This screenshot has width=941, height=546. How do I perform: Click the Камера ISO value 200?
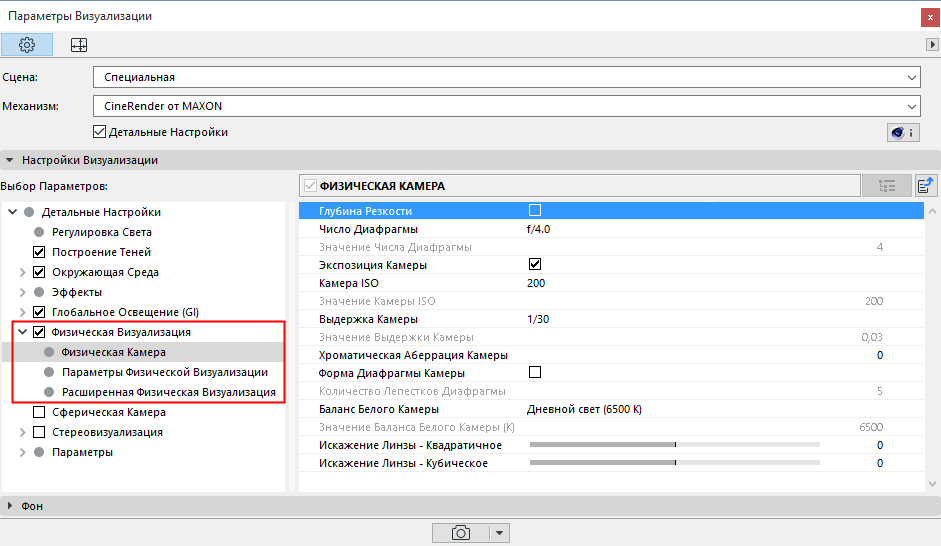point(536,283)
